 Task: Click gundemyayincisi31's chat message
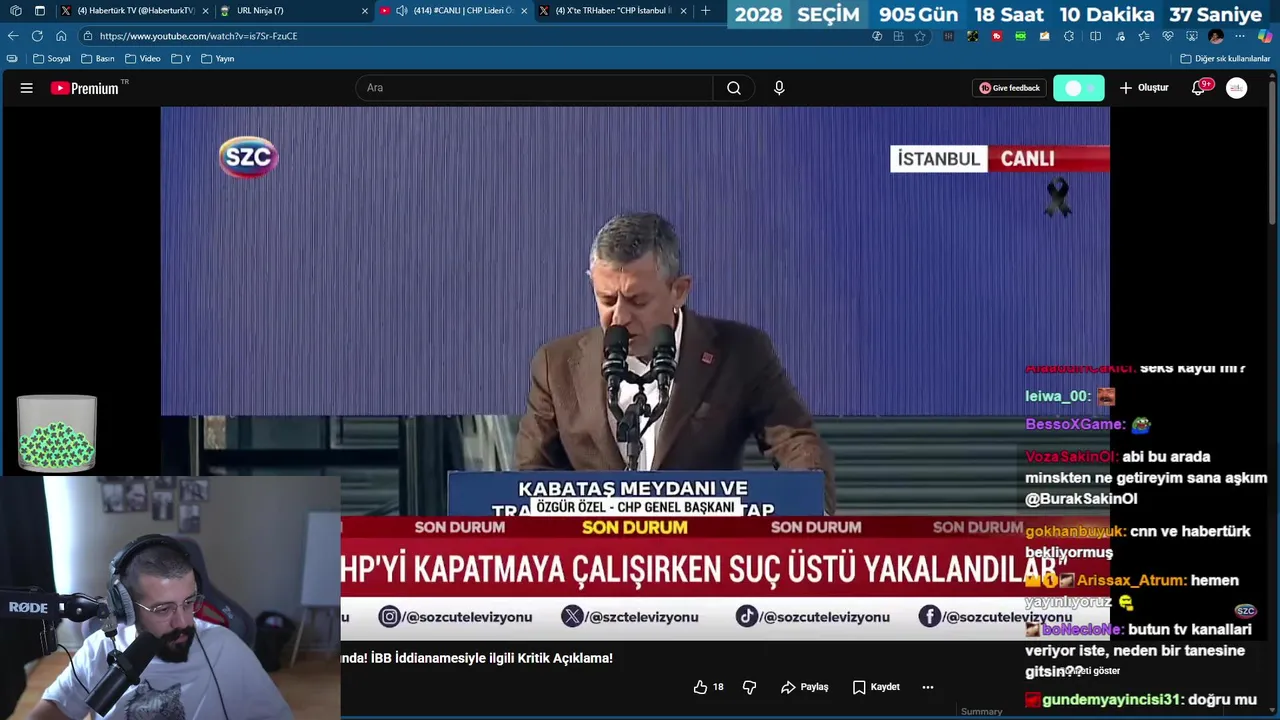tap(1141, 700)
